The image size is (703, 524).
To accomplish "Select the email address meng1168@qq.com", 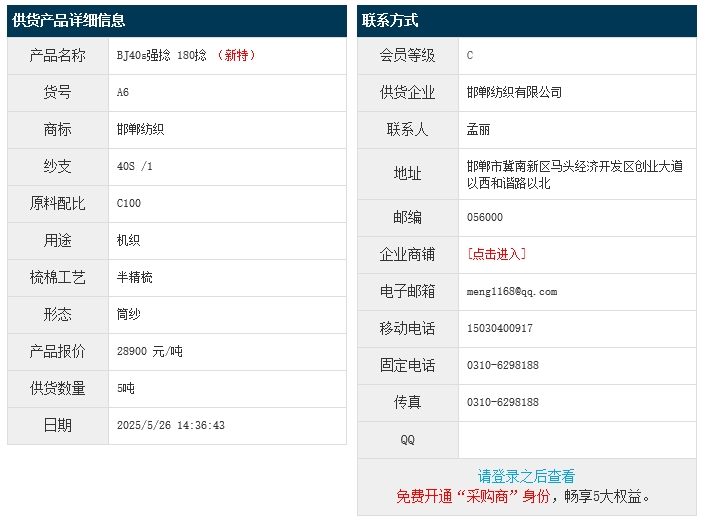I will 511,291.
